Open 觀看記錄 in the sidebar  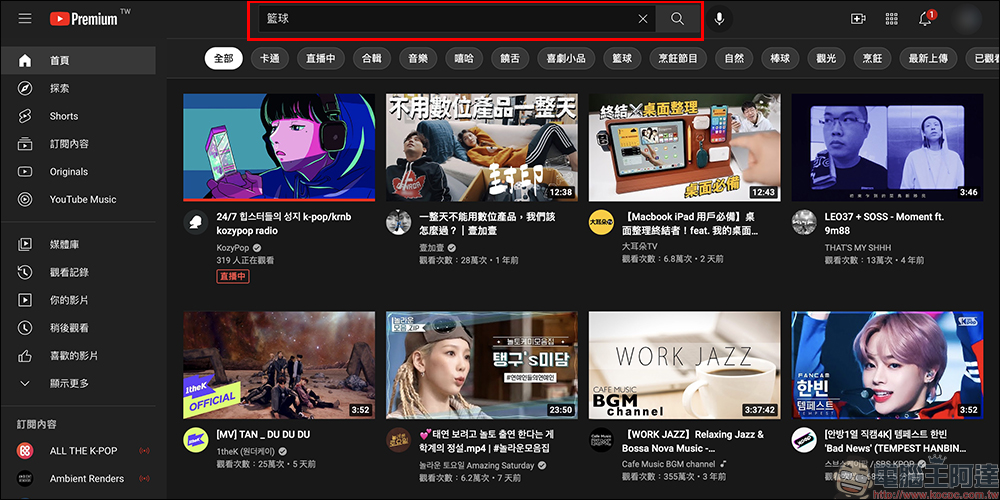pyautogui.click(x=69, y=272)
